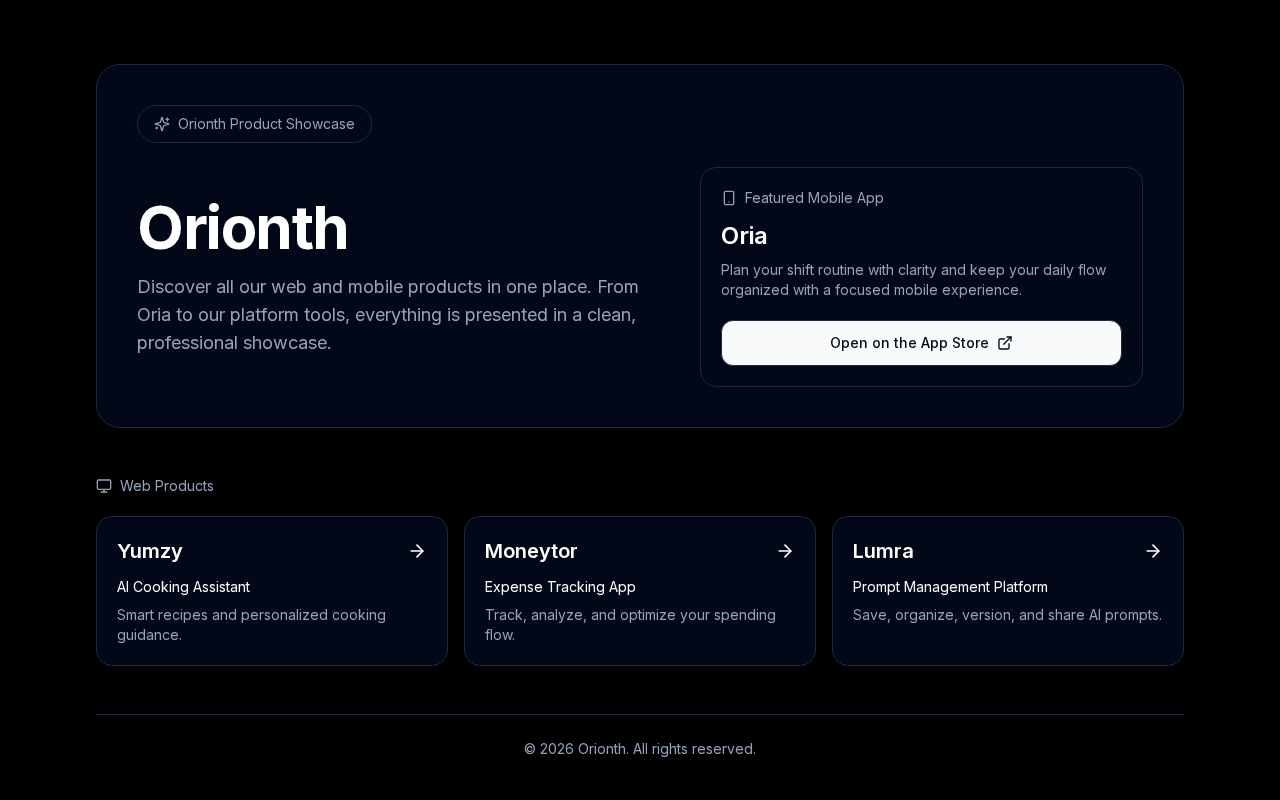This screenshot has width=1280, height=800.
Task: Click the arrow icon on Lumra card
Action: [1153, 551]
